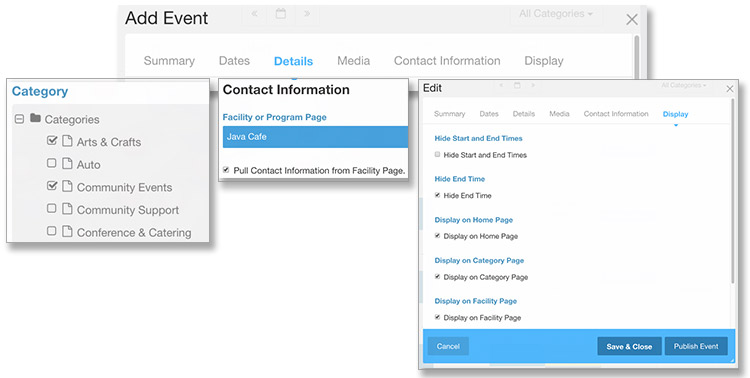Collapse the Categories tree node

[x=19, y=119]
